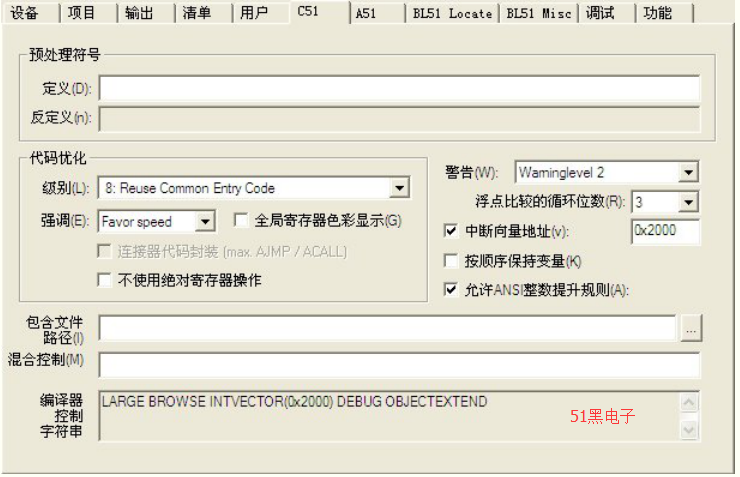Open the 警告 Warninglevel dropdown
The width and height of the screenshot is (740, 477).
[689, 172]
